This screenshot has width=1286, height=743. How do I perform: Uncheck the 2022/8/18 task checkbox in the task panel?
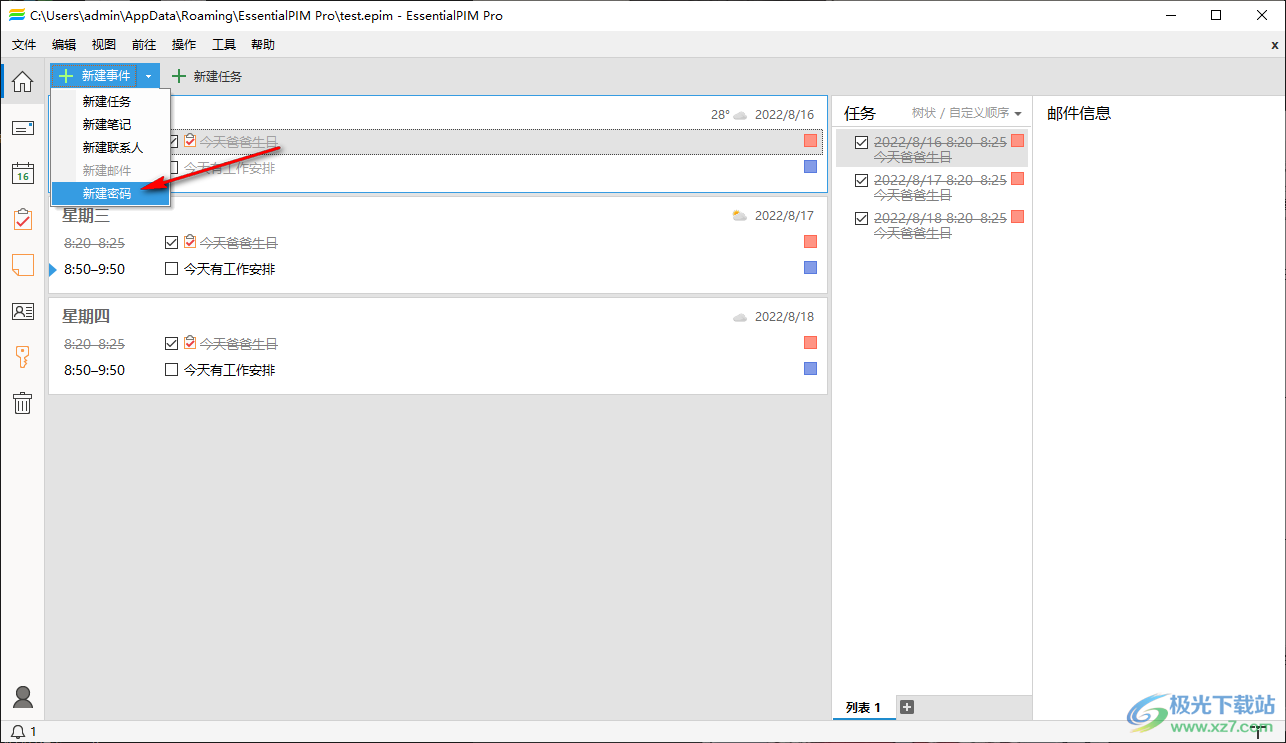[x=861, y=219]
